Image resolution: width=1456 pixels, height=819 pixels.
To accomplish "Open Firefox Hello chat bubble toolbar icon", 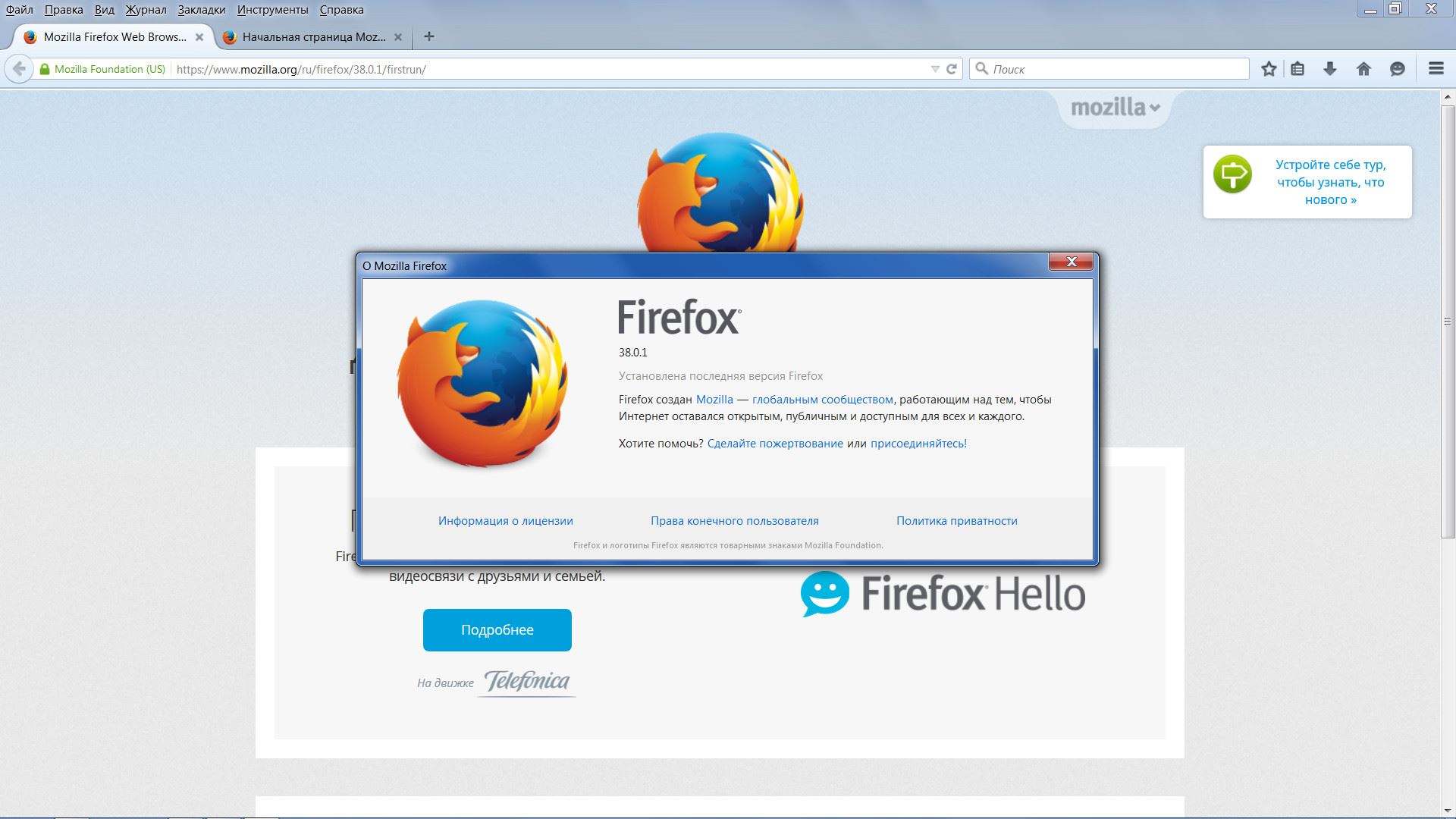I will (1398, 69).
